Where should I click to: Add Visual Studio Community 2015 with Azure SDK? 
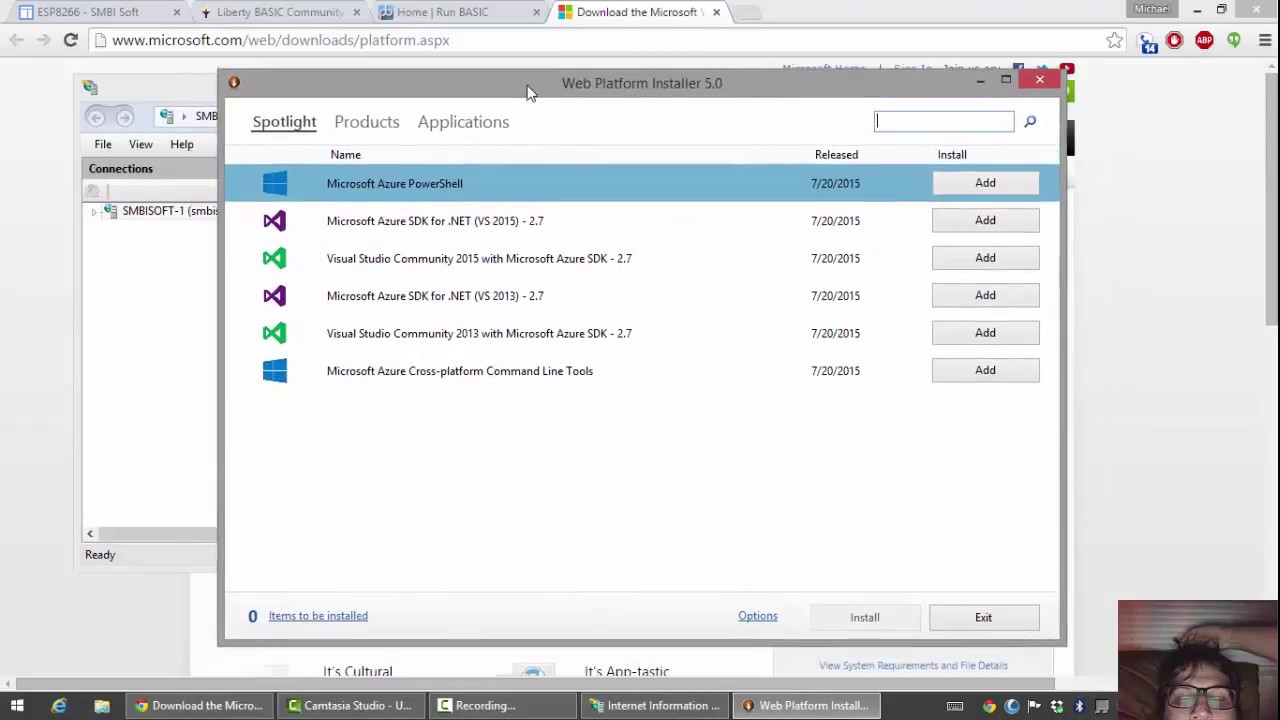click(985, 258)
